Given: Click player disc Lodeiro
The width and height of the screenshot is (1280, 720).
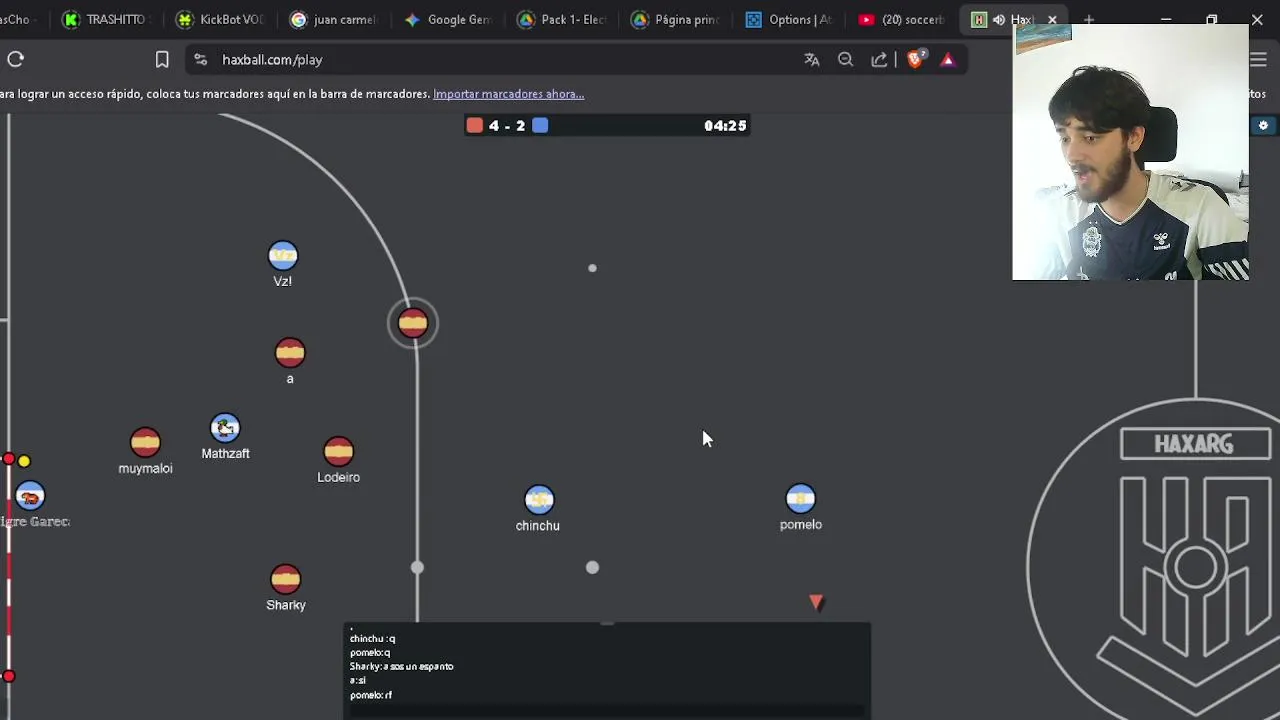Looking at the screenshot, I should 338,452.
